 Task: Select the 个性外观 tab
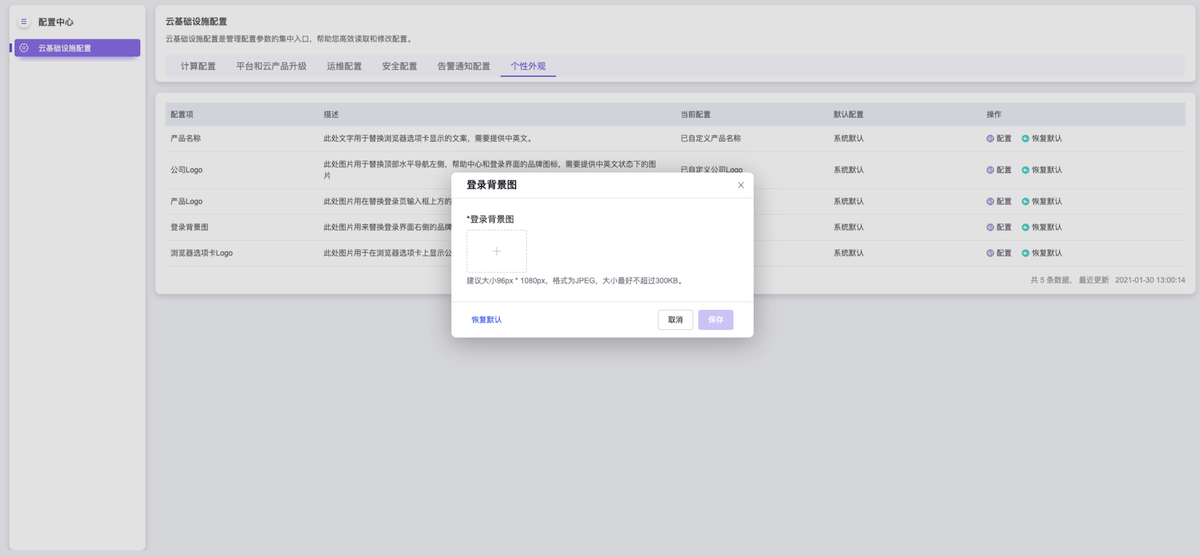pos(528,67)
